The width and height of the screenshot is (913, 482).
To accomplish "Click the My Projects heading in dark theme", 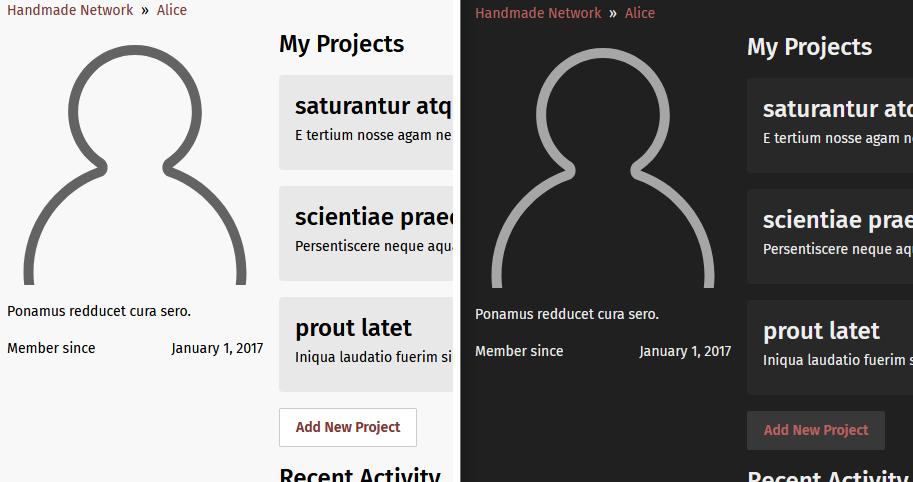I will (x=809, y=47).
